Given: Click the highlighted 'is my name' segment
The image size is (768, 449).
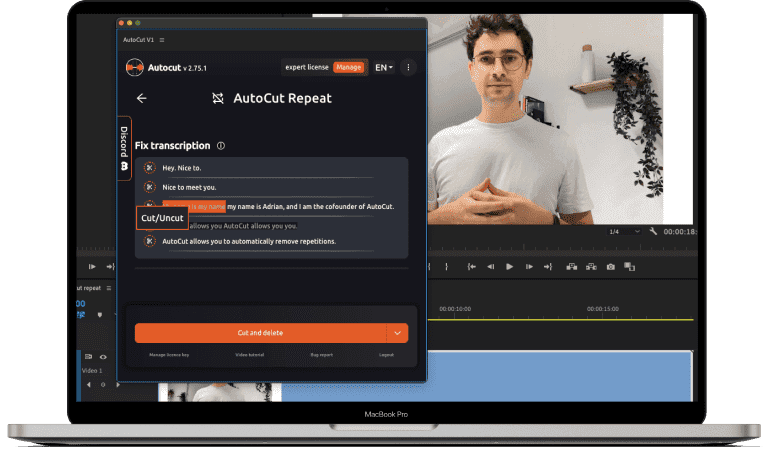Looking at the screenshot, I should pyautogui.click(x=194, y=207).
